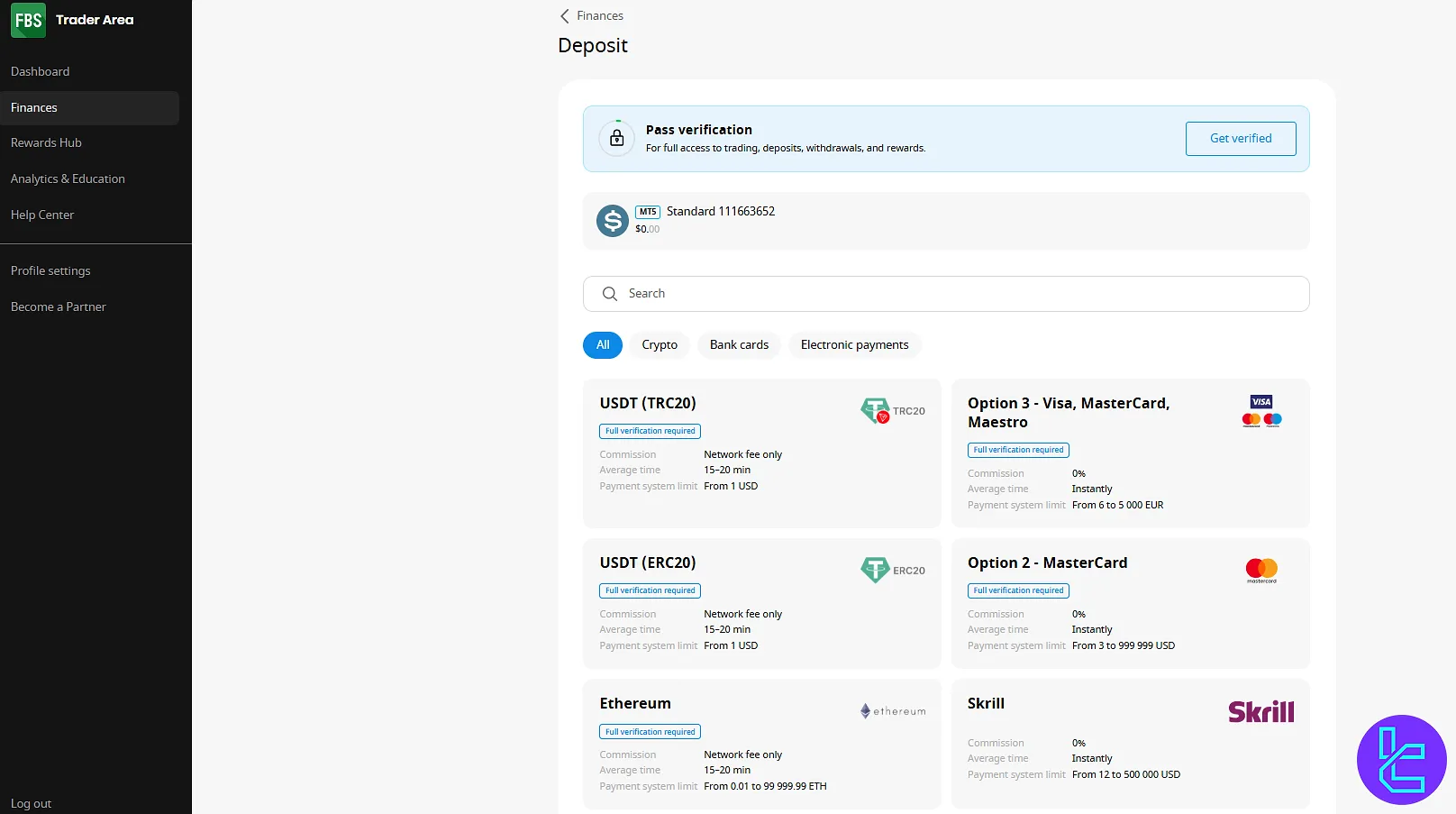The height and width of the screenshot is (814, 1456).
Task: Click the FBS logo icon
Action: point(28,21)
